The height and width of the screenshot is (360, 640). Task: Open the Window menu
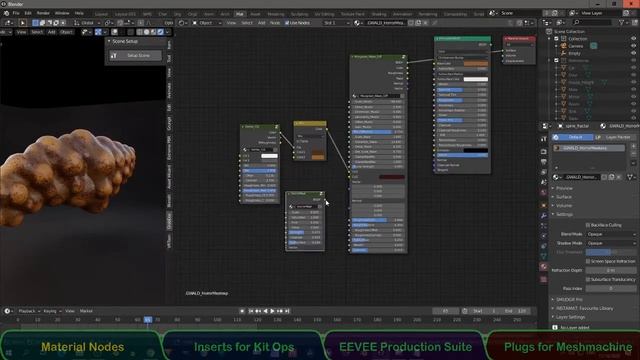point(62,13)
